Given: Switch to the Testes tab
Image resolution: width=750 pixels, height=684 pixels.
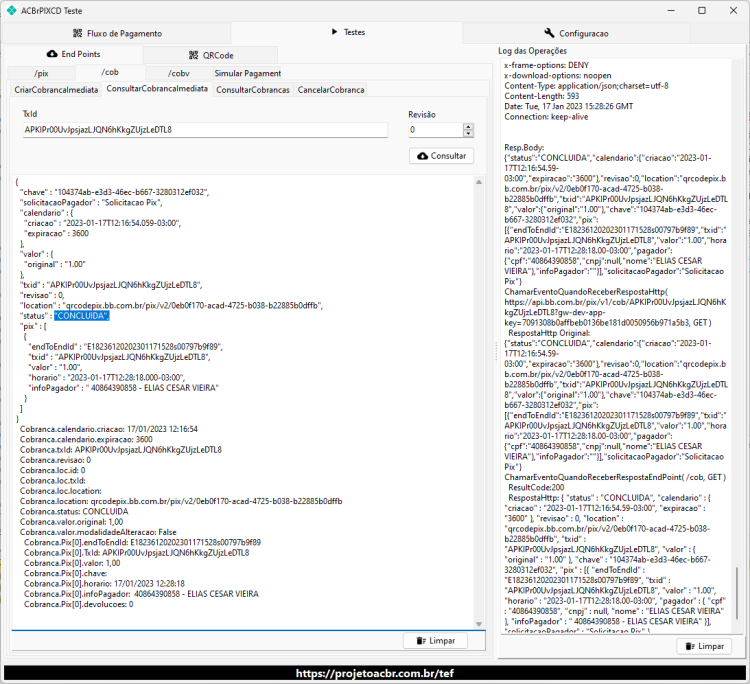Looking at the screenshot, I should pyautogui.click(x=347, y=32).
